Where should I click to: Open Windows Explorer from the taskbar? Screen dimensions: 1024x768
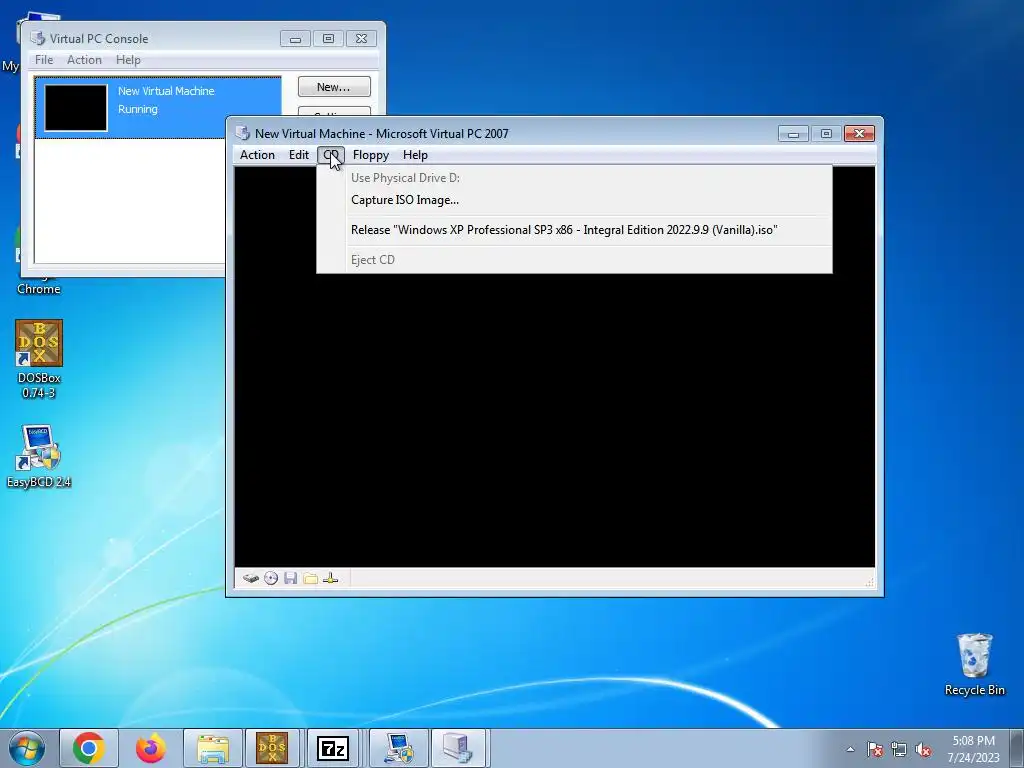[213, 748]
